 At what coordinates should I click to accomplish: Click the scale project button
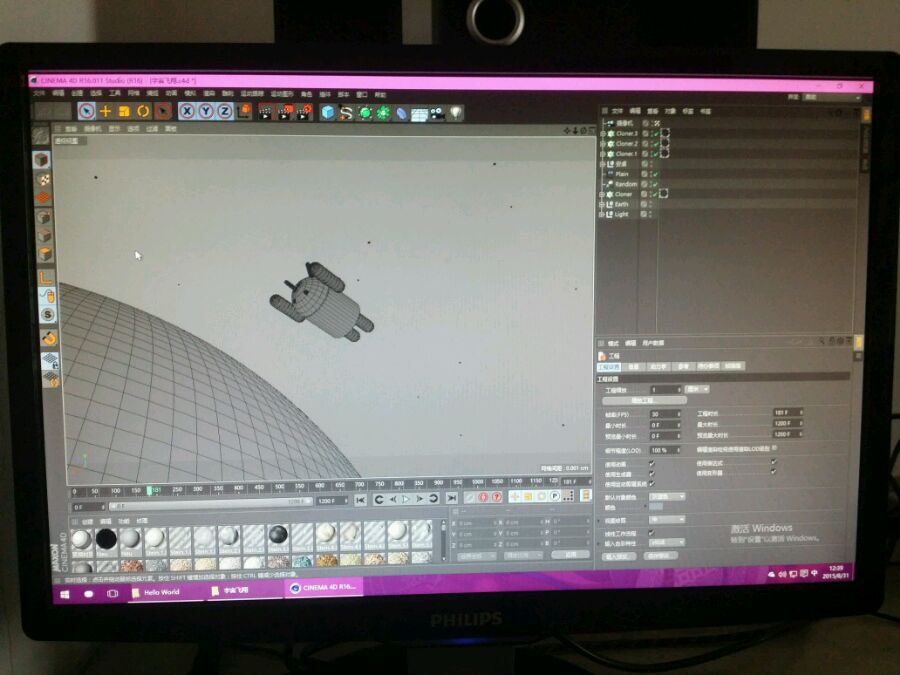tap(644, 400)
